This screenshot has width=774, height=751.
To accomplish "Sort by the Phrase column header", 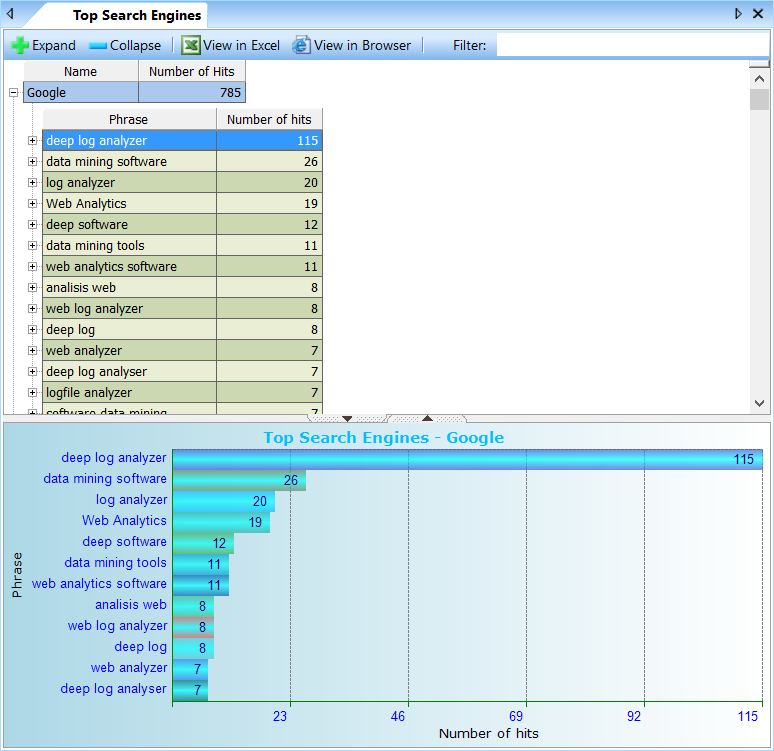I will (129, 119).
